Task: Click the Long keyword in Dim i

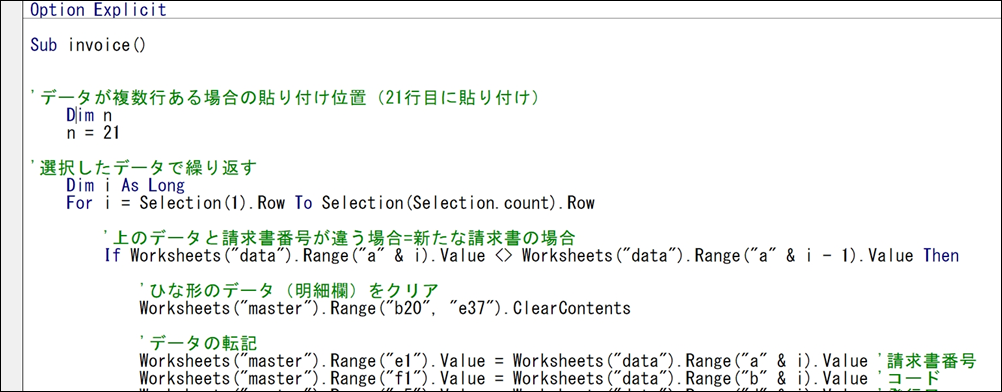Action: click(167, 186)
